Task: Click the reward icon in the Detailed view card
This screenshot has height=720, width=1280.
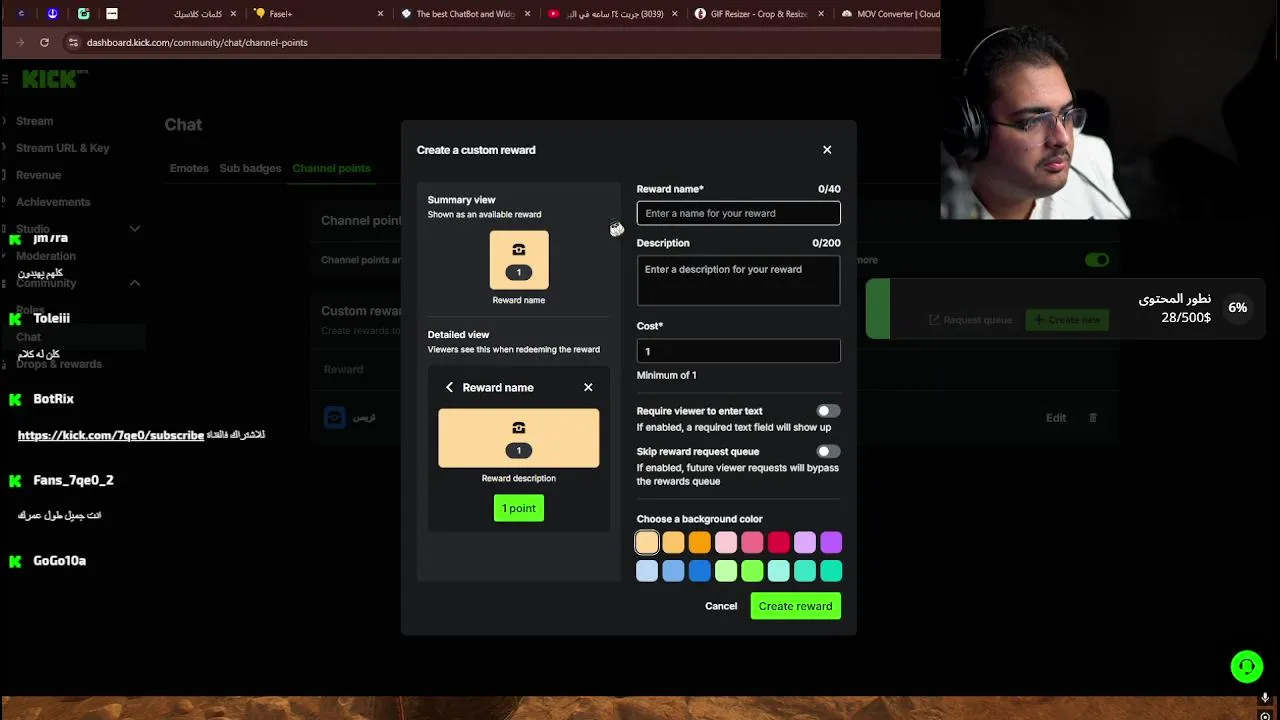Action: click(x=518, y=428)
